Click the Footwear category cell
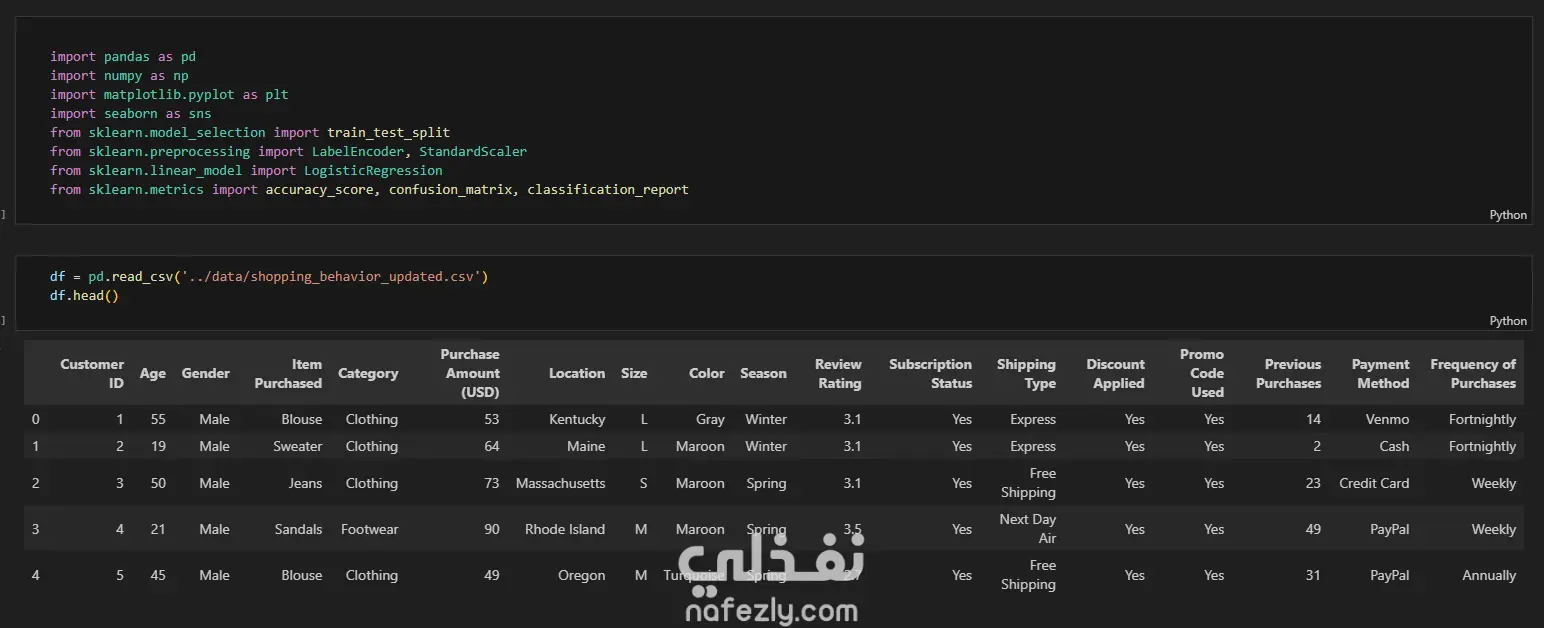 pos(369,529)
